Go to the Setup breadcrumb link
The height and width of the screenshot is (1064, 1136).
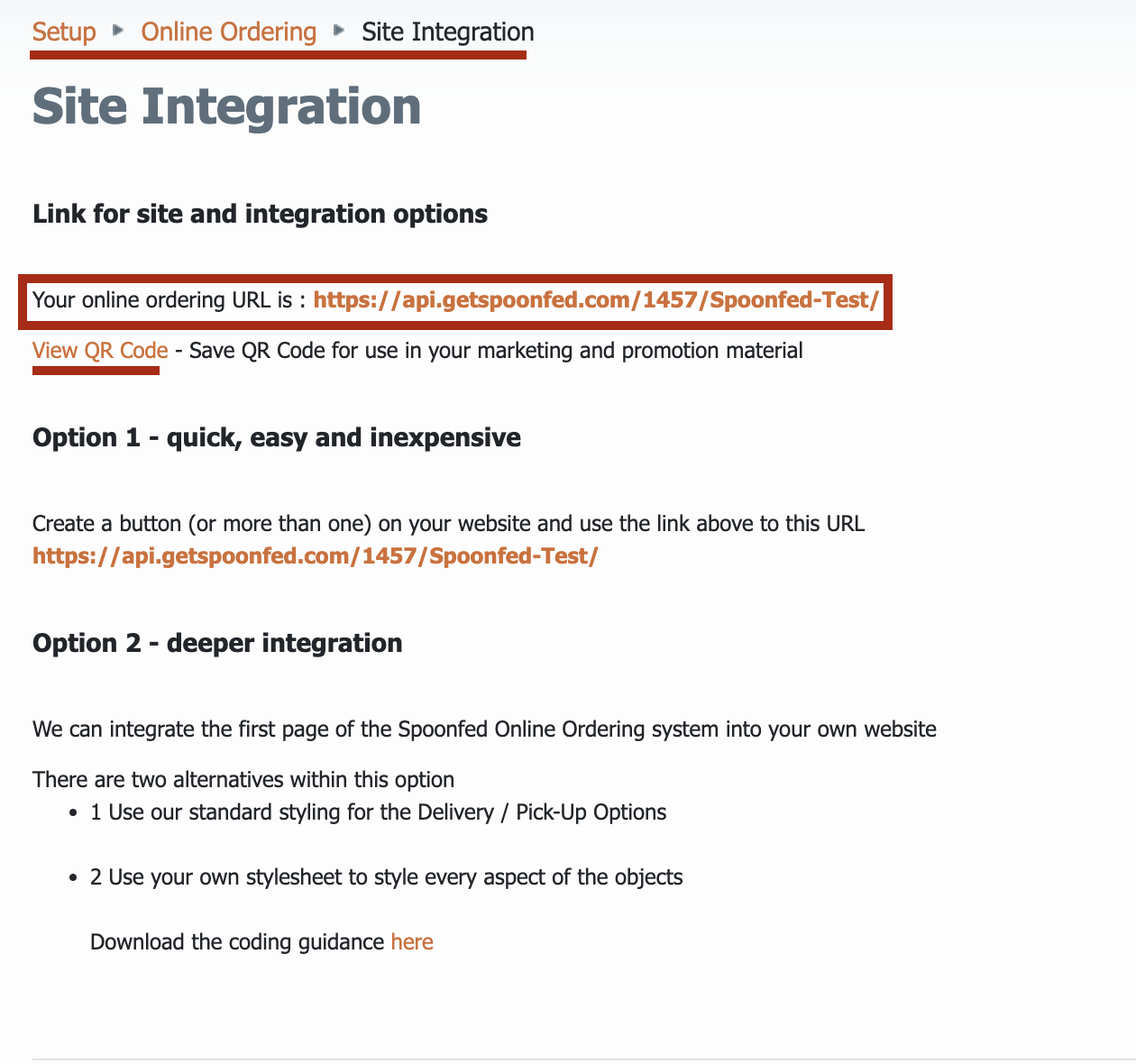pyautogui.click(x=64, y=32)
